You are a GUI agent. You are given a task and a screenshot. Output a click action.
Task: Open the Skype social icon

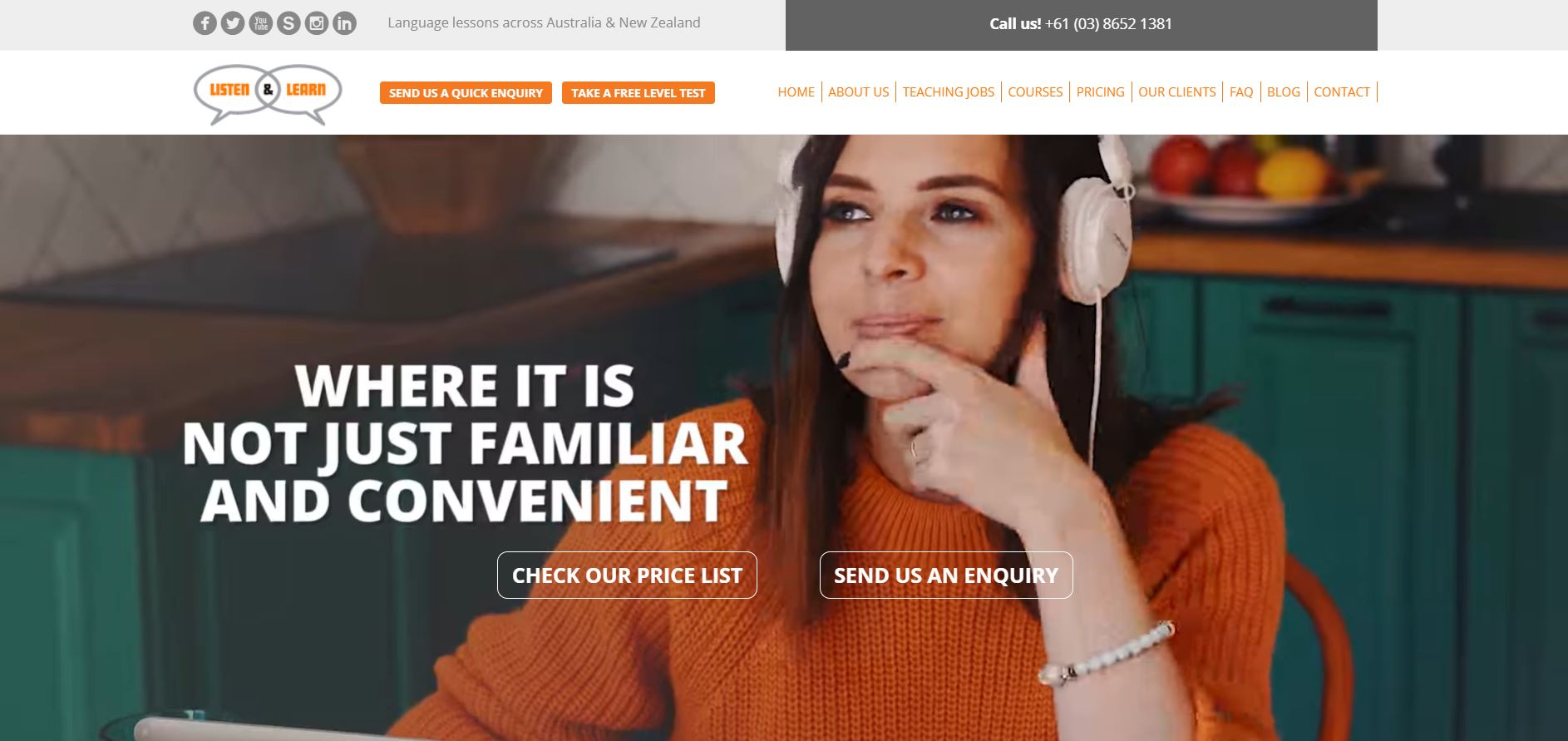288,23
